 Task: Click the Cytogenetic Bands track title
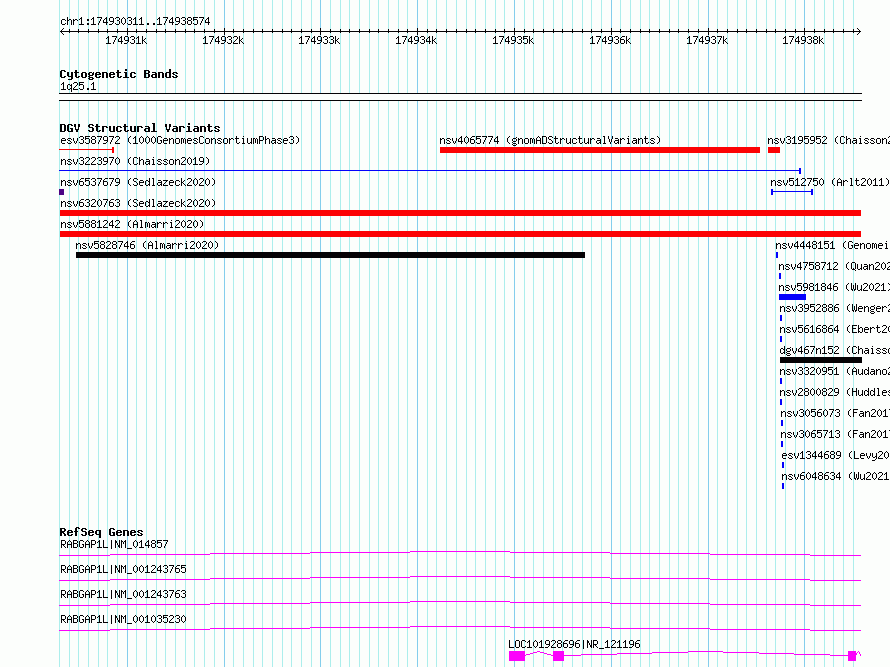[119, 74]
